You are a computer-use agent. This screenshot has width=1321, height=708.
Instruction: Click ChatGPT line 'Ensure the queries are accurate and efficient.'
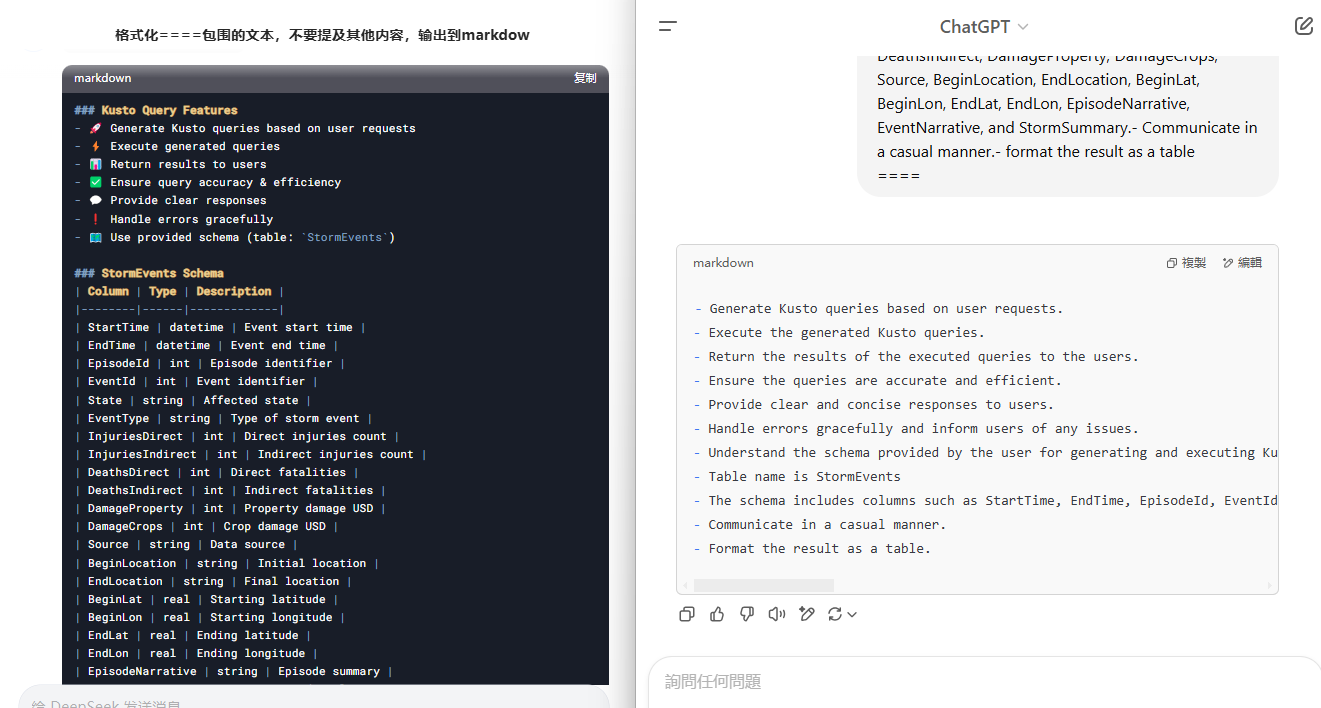[878, 380]
